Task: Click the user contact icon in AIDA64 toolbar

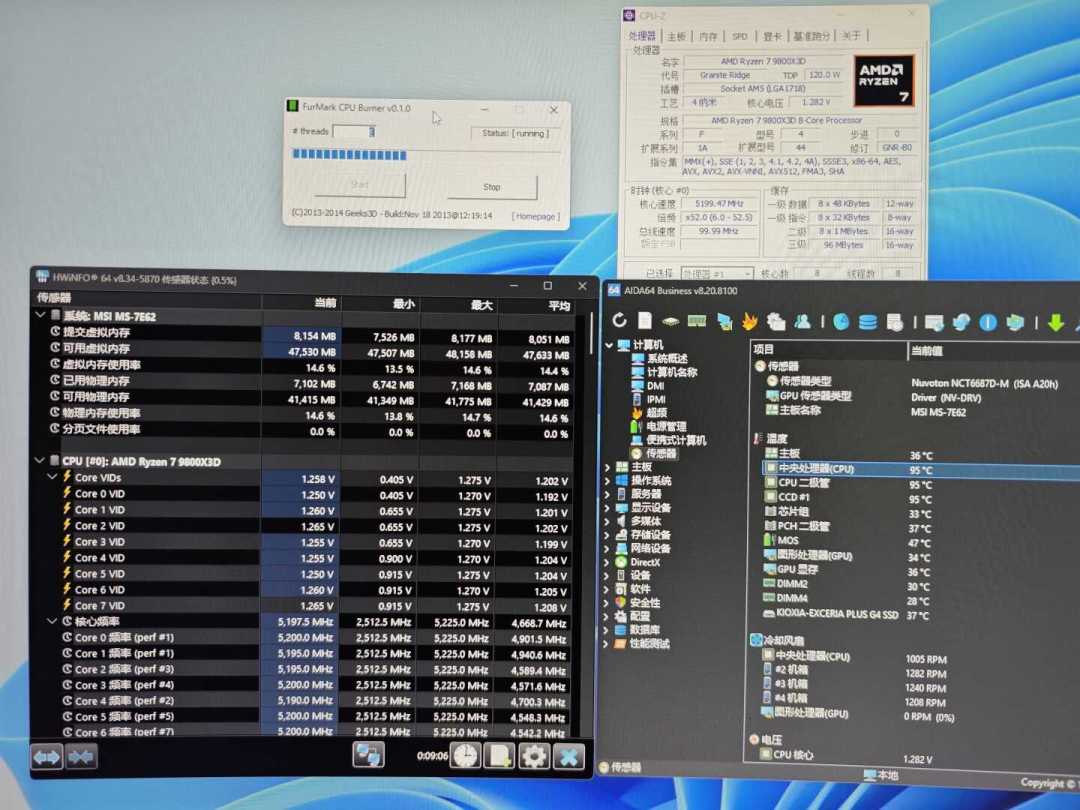Action: click(x=802, y=322)
